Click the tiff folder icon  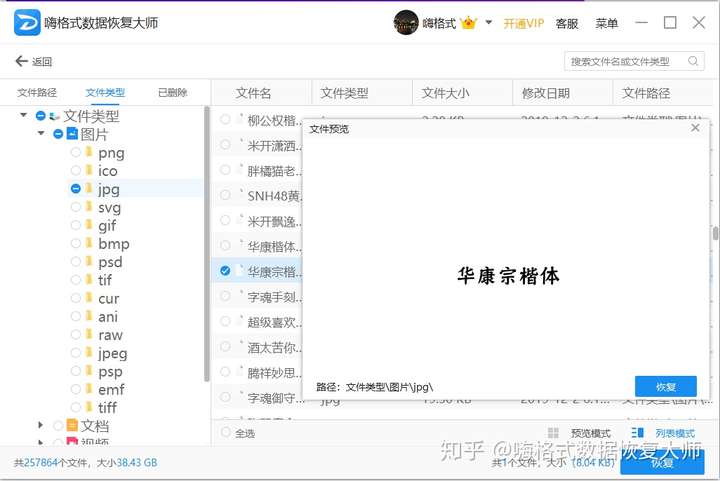point(89,407)
